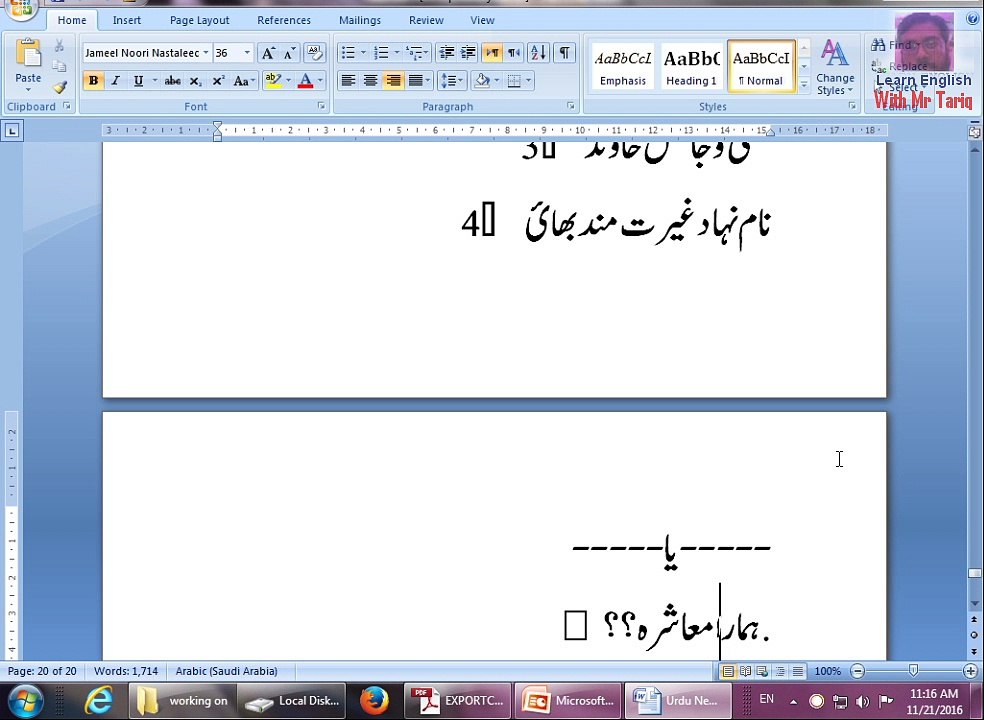Click the Find binoculars icon

pyautogui.click(x=878, y=45)
